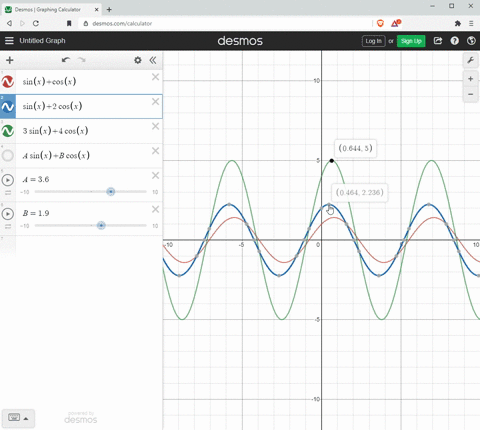
Task: Open graph settings wrench
Action: coord(470,60)
